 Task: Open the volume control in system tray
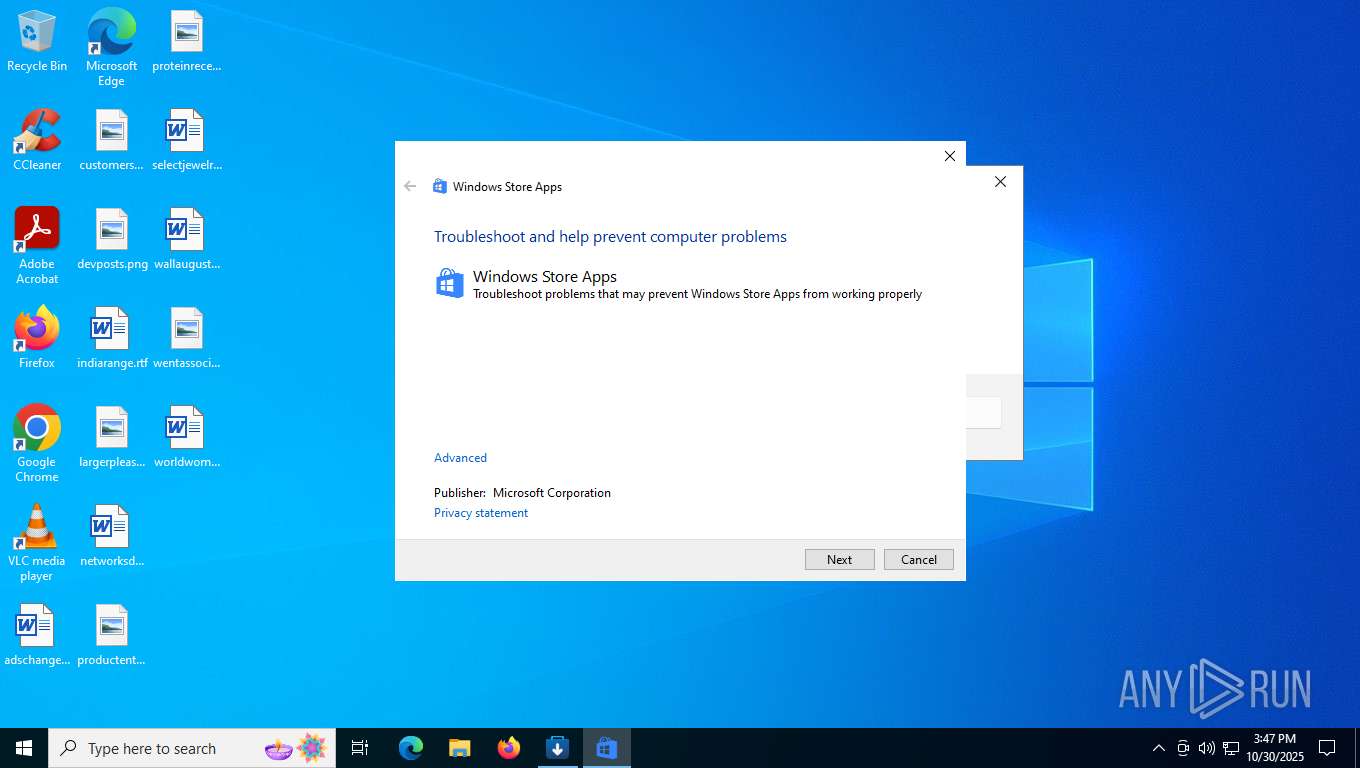click(1207, 748)
